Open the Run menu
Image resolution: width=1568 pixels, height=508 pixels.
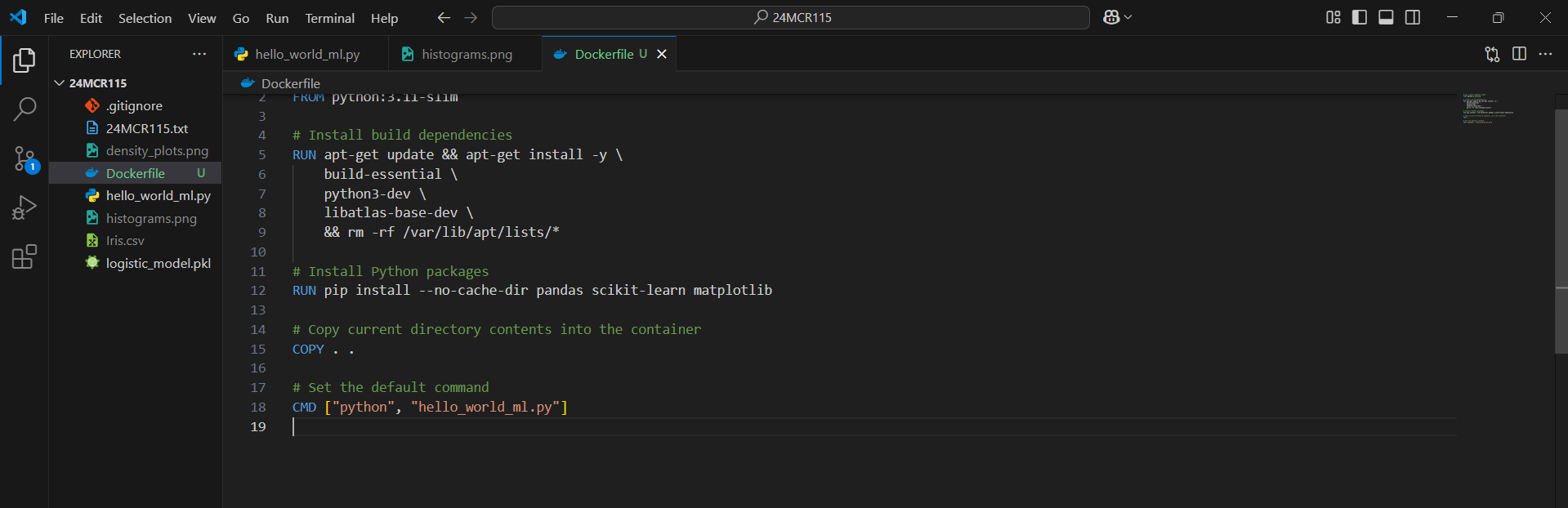[277, 18]
